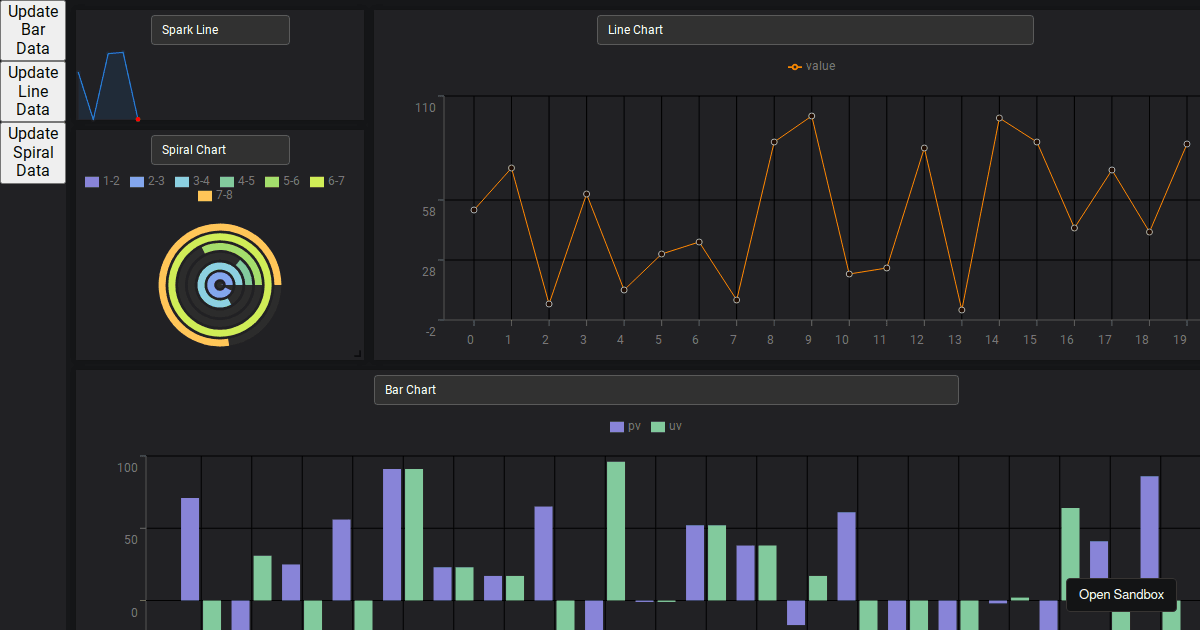
Task: Edit the Spark Line title field
Action: pos(220,30)
